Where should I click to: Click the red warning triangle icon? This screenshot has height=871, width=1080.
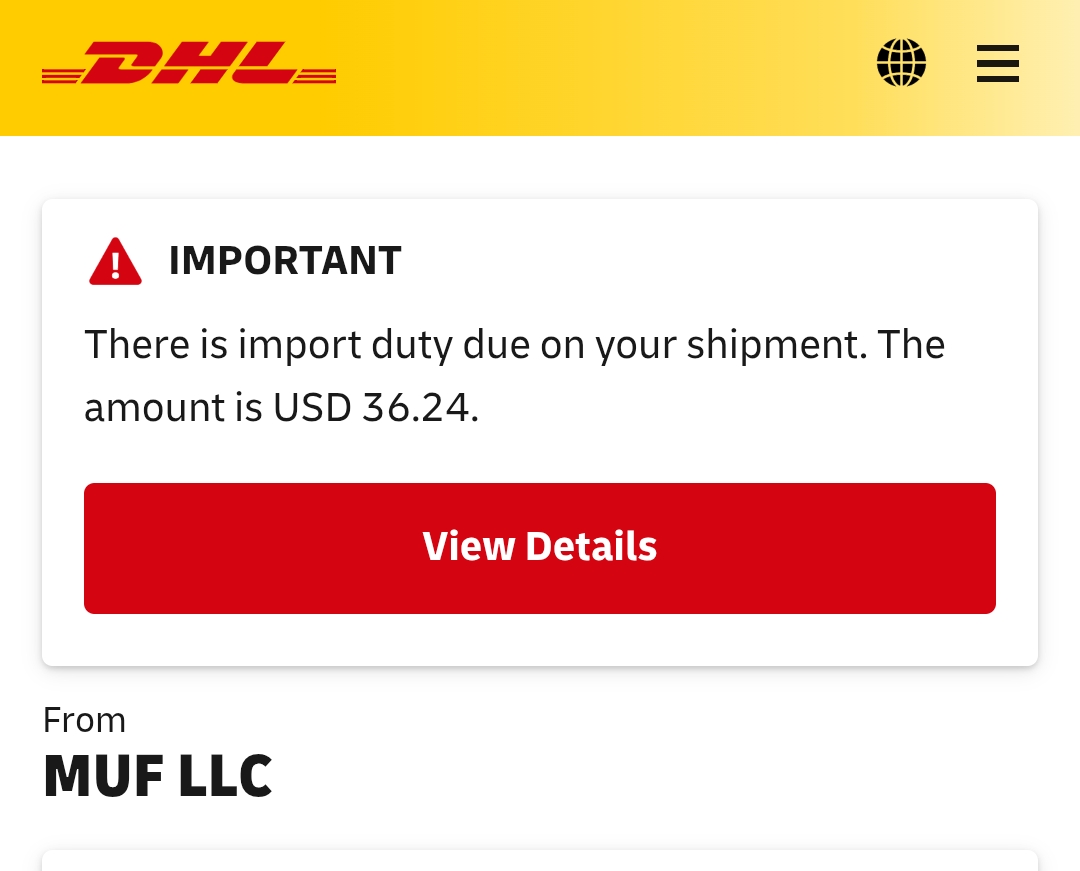[115, 262]
